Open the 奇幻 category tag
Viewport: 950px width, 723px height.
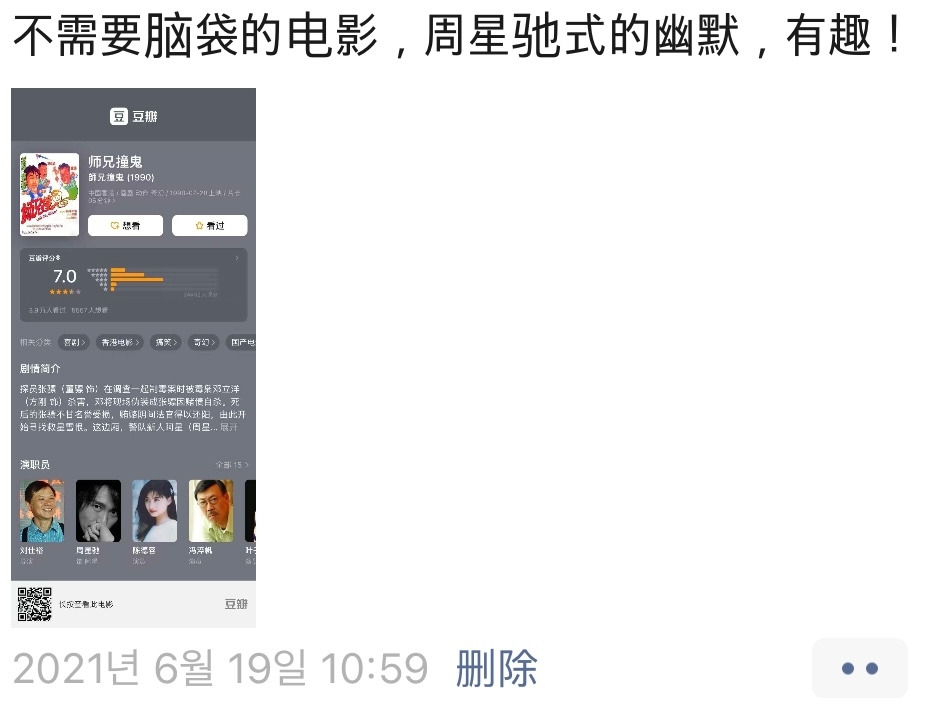pos(204,342)
